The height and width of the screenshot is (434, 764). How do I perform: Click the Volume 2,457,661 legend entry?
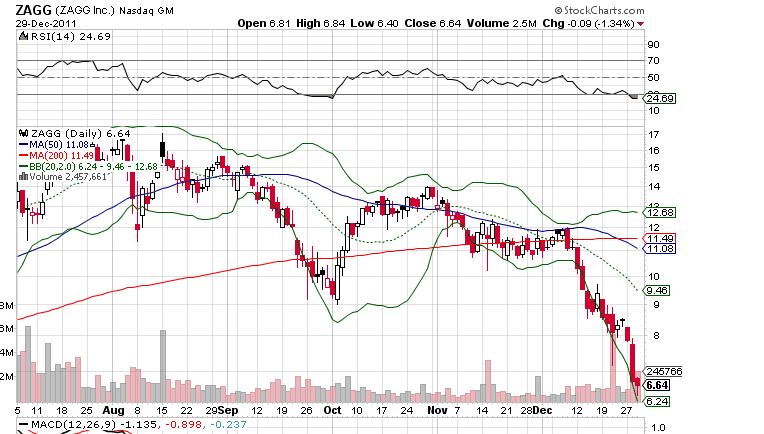pos(68,176)
